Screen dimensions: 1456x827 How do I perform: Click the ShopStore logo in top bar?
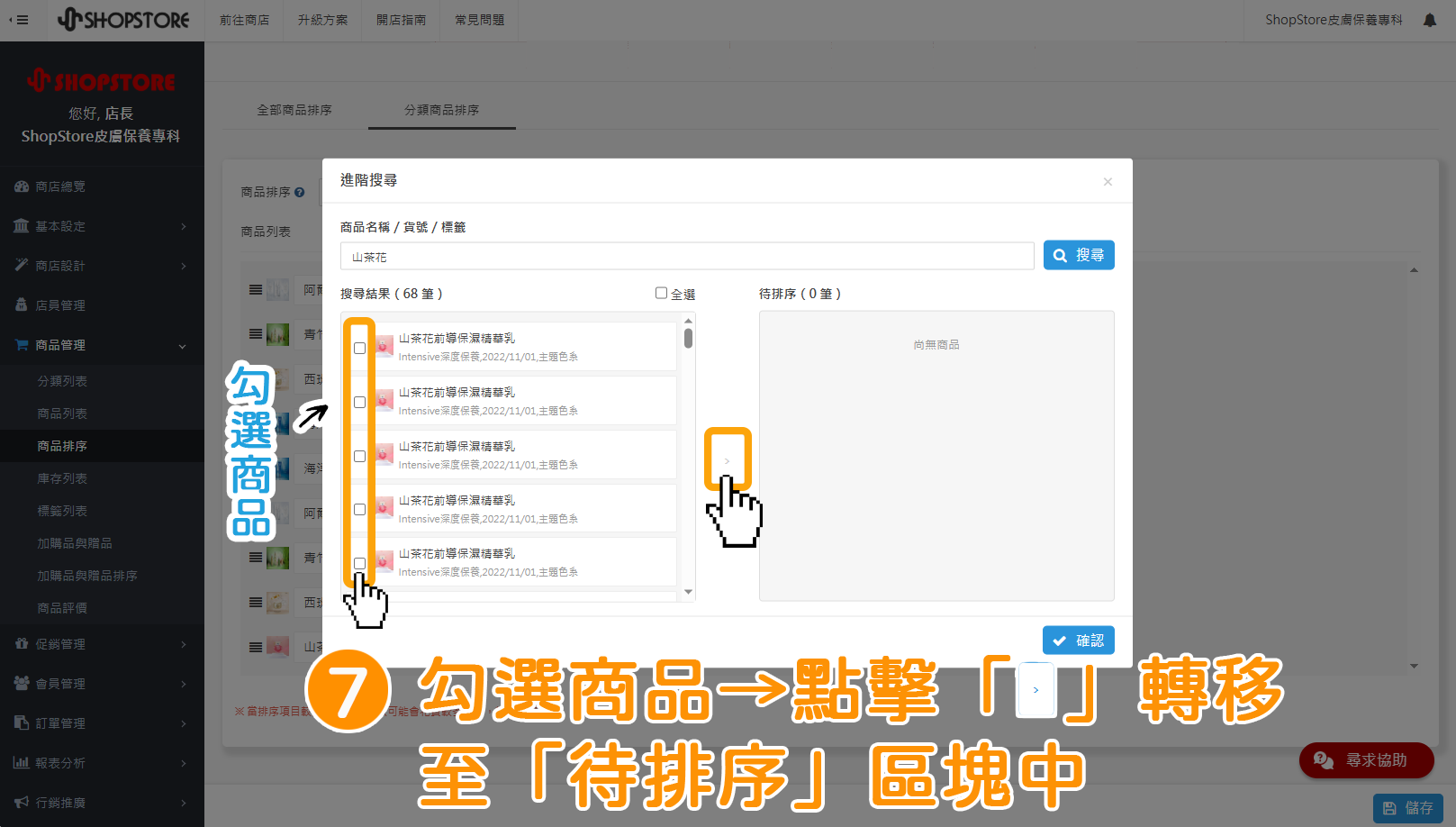pos(123,19)
